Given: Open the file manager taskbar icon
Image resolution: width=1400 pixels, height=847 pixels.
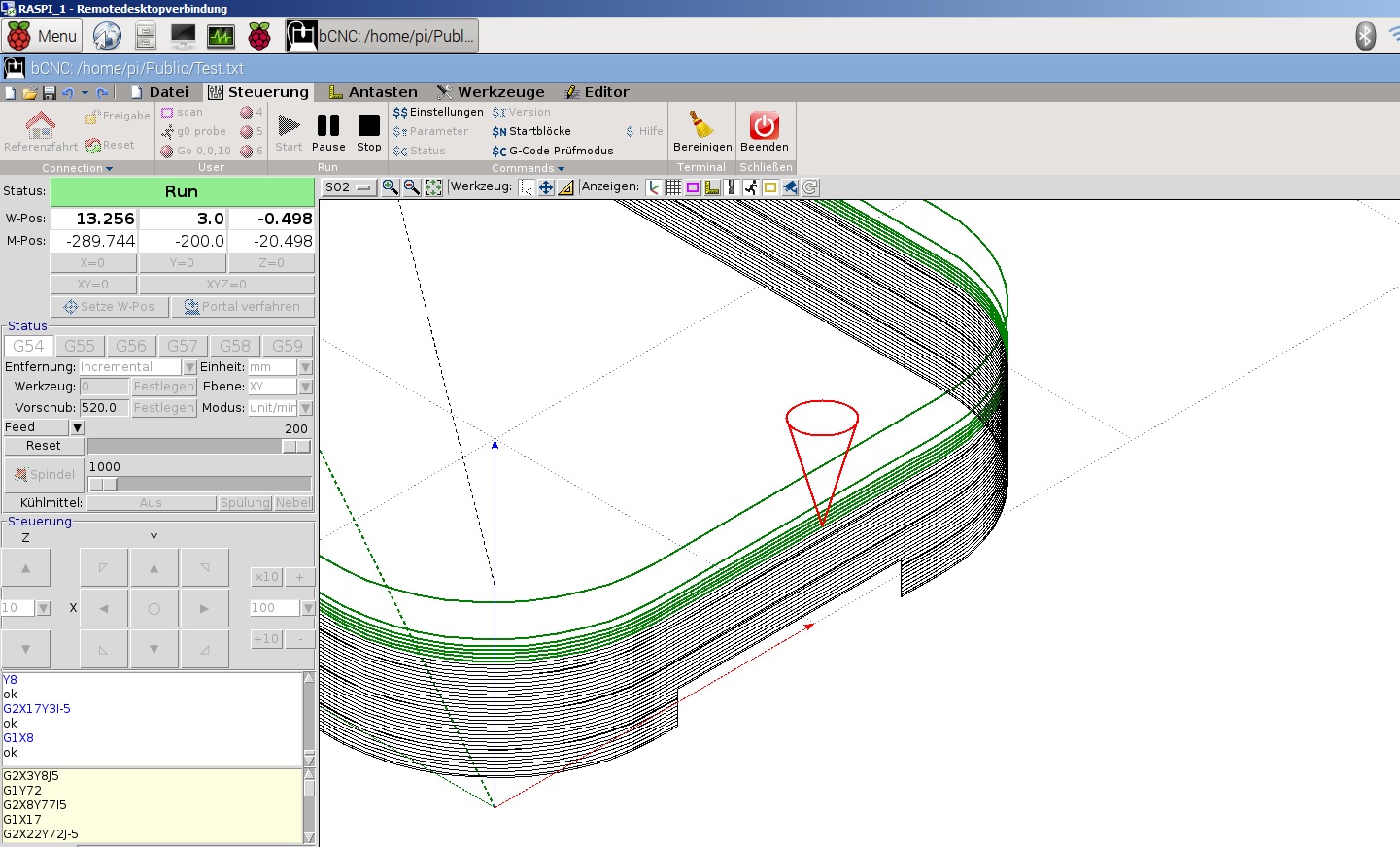Looking at the screenshot, I should (x=146, y=37).
